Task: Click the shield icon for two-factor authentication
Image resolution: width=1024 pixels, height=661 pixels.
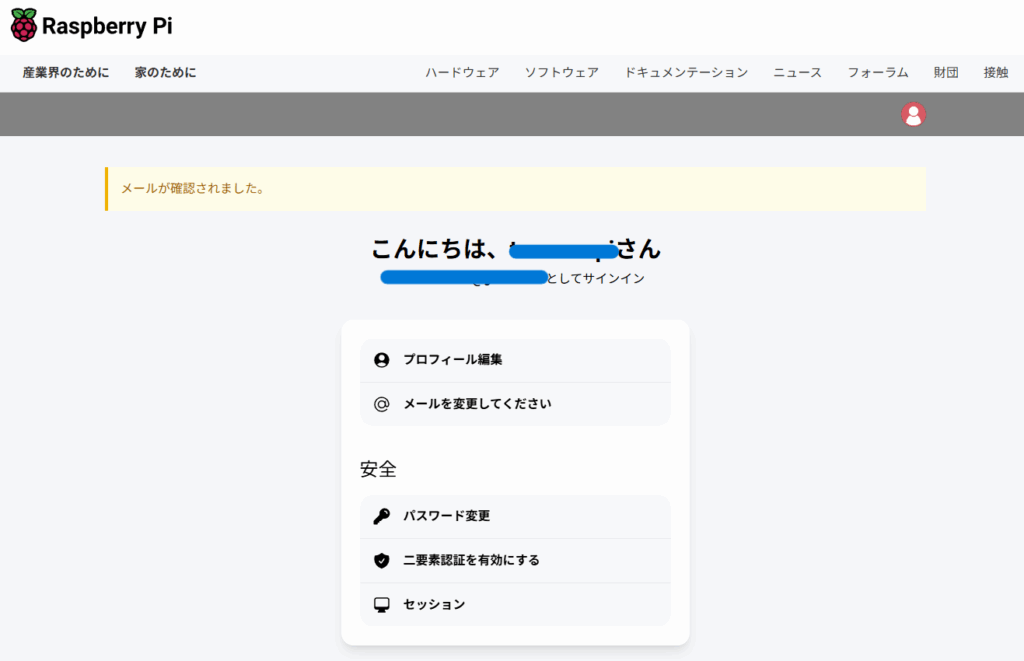Action: [x=381, y=560]
